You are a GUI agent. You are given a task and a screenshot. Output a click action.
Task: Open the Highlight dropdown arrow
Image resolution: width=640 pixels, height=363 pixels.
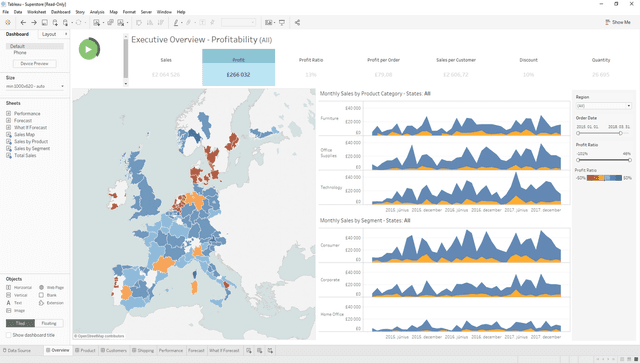(x=182, y=23)
